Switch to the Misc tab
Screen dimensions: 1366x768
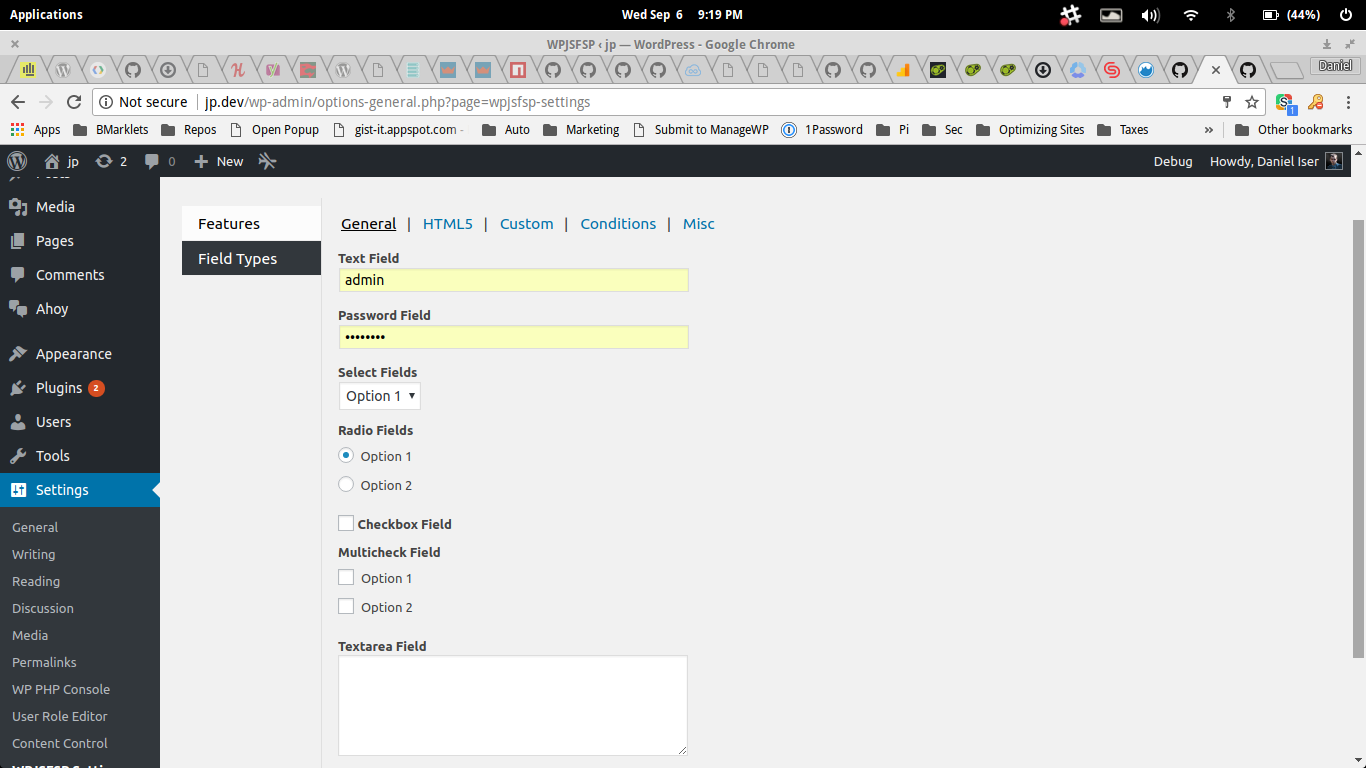point(699,224)
